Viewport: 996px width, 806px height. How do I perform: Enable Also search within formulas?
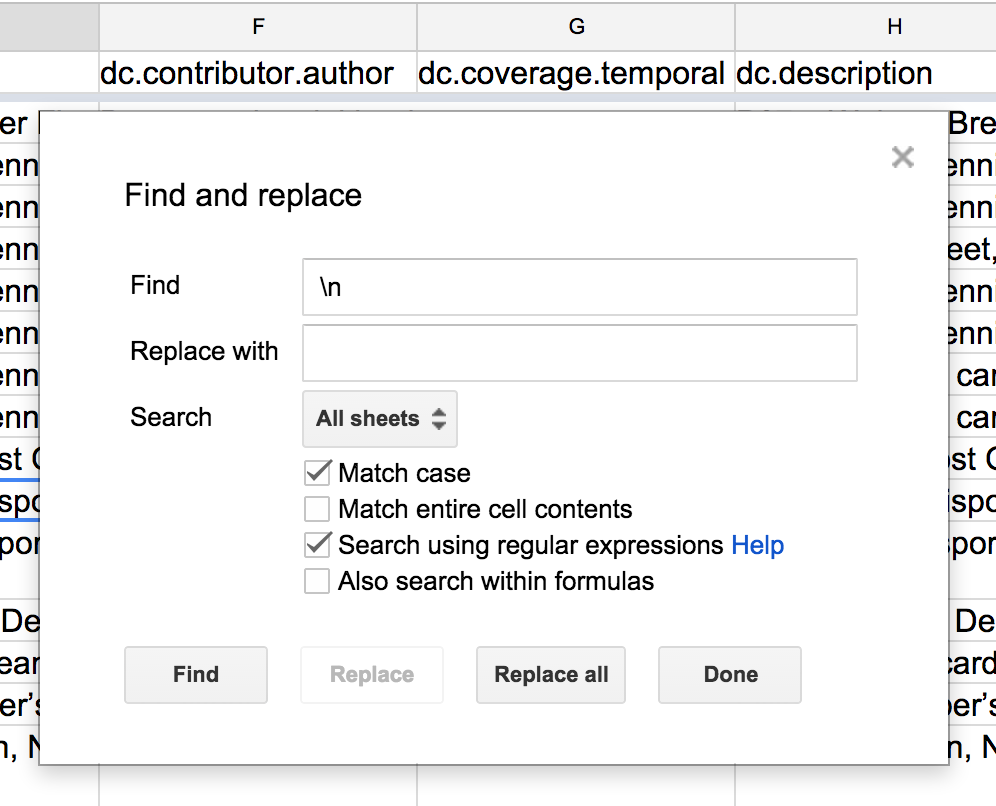coord(317,581)
